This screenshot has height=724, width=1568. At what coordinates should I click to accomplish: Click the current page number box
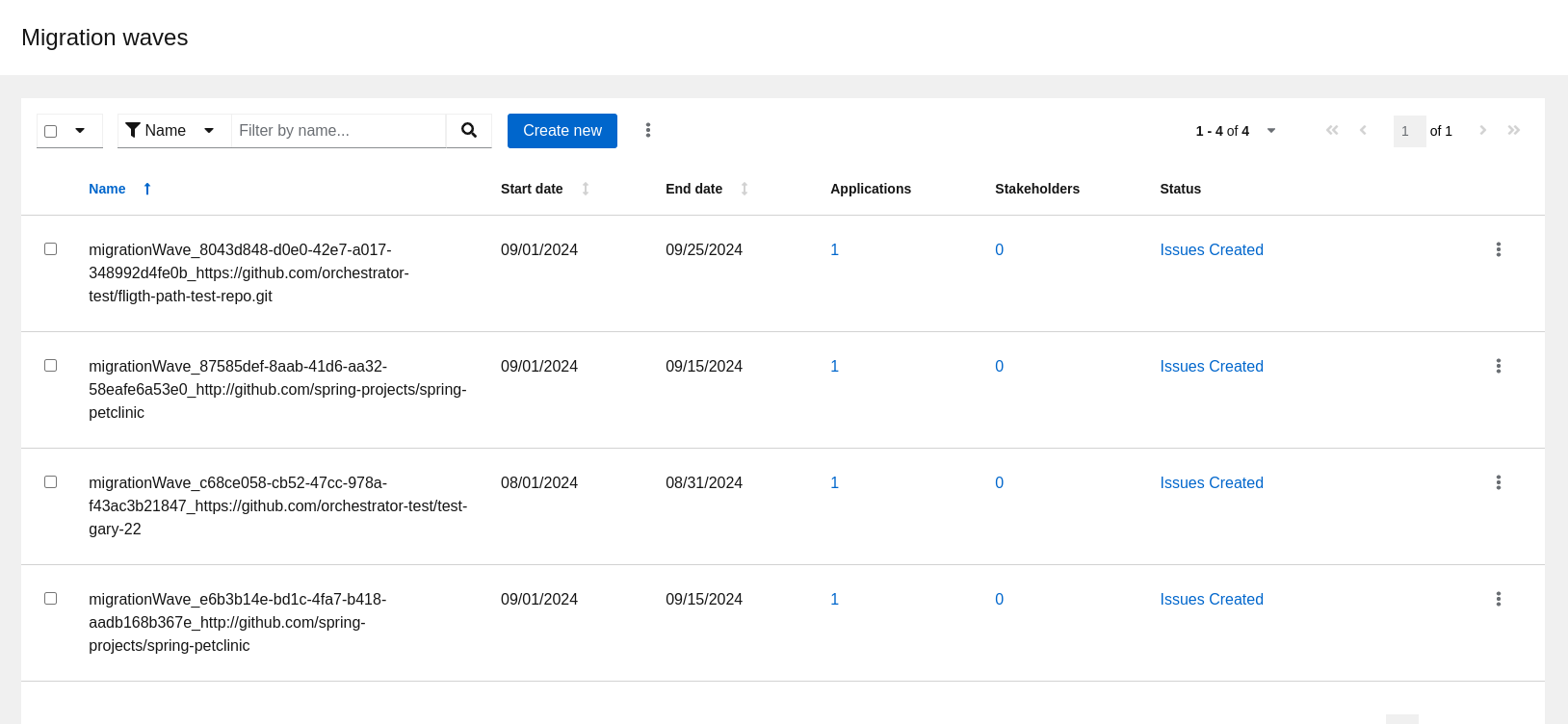point(1408,131)
